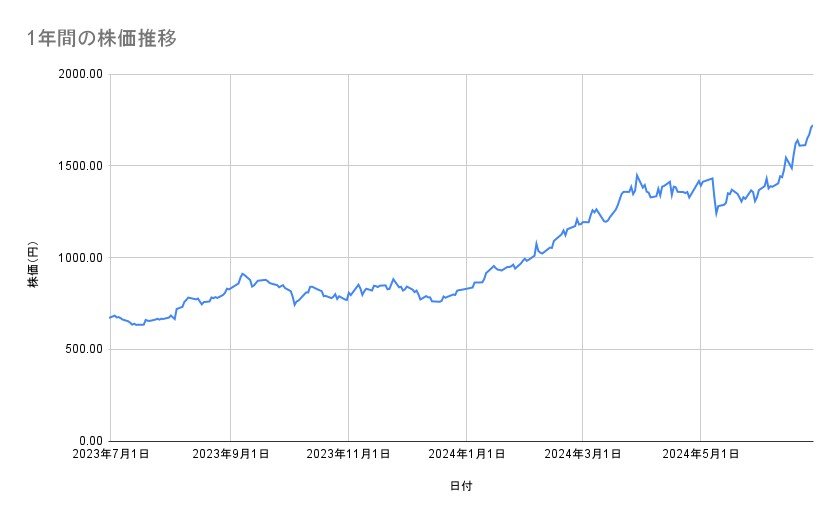The image size is (839, 519).
Task: Select the 2024年5月1日 date label
Action: (700, 455)
